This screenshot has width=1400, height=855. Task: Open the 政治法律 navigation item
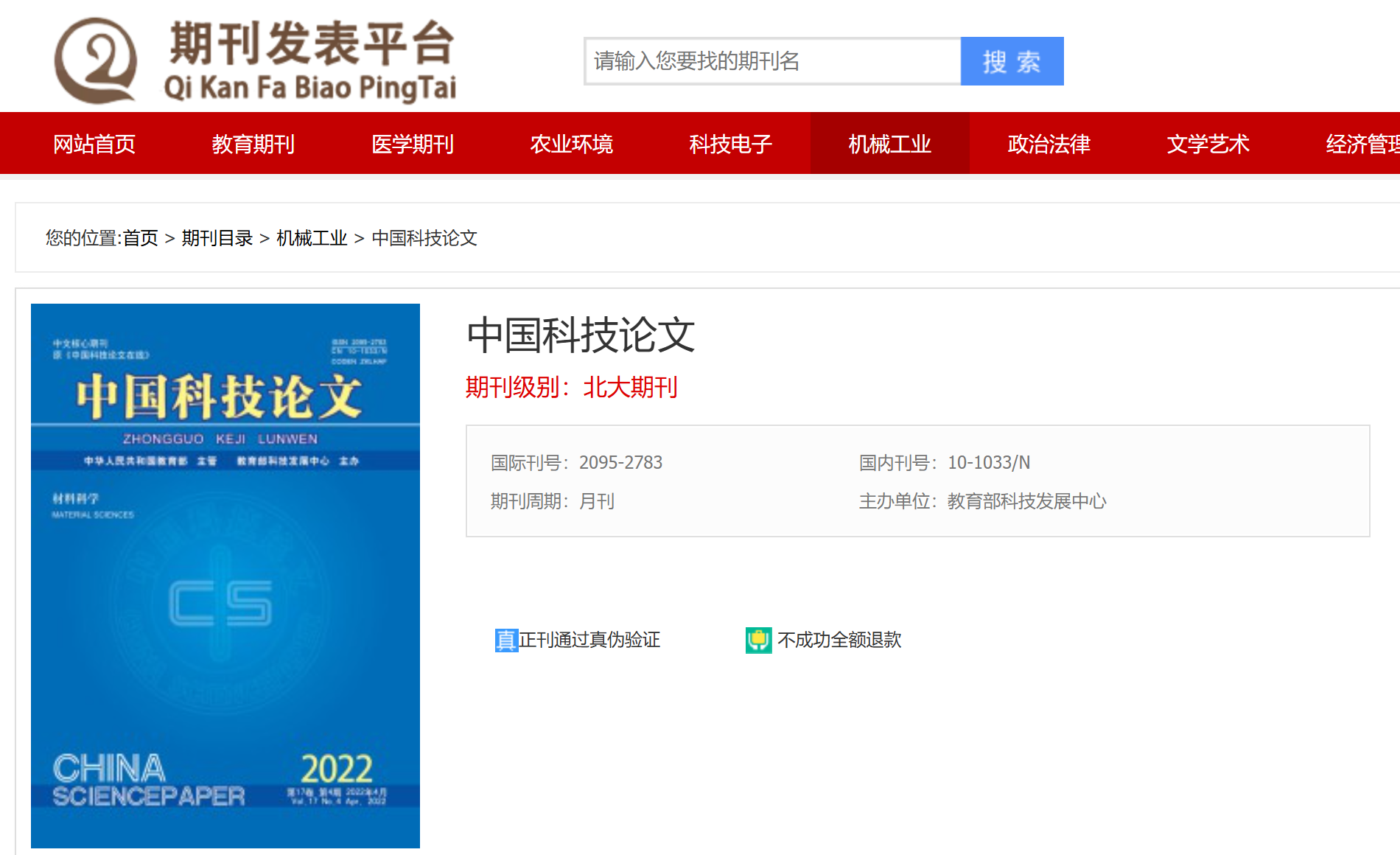1049,144
